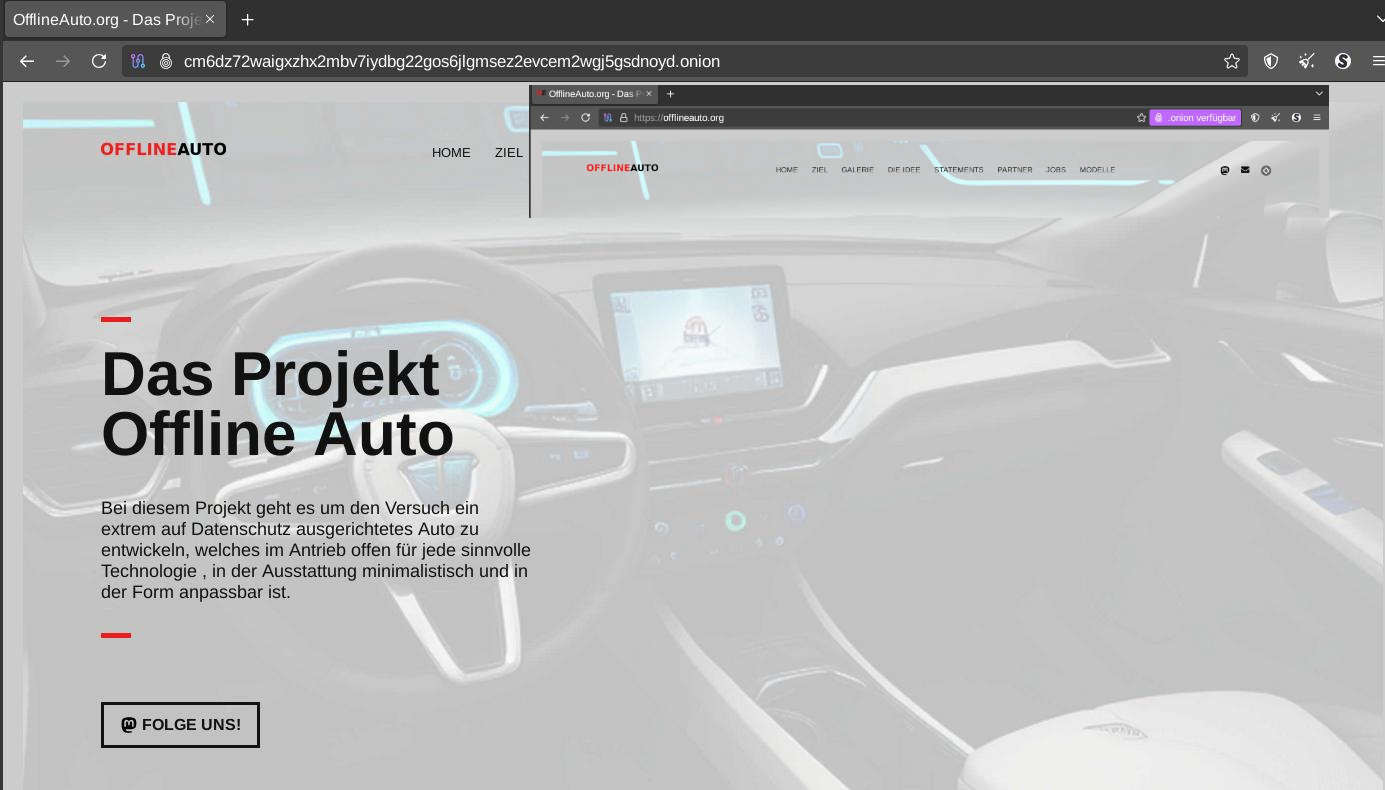Image resolution: width=1385 pixels, height=790 pixels.
Task: Open Tor circuit icon in inset window
Action: 608,117
